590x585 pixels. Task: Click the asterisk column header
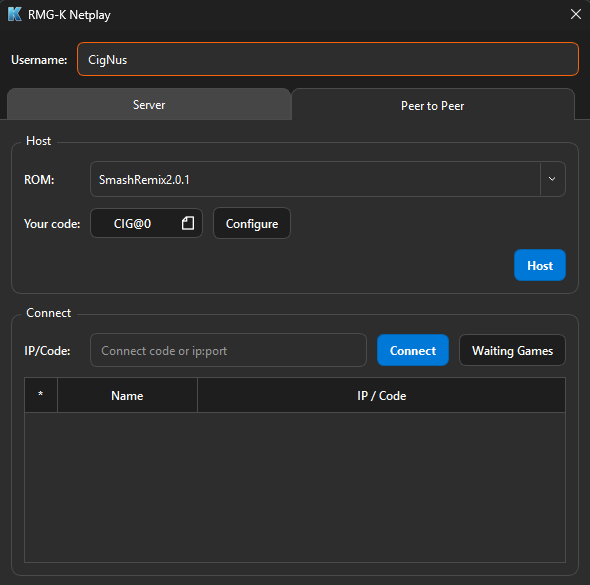point(41,395)
